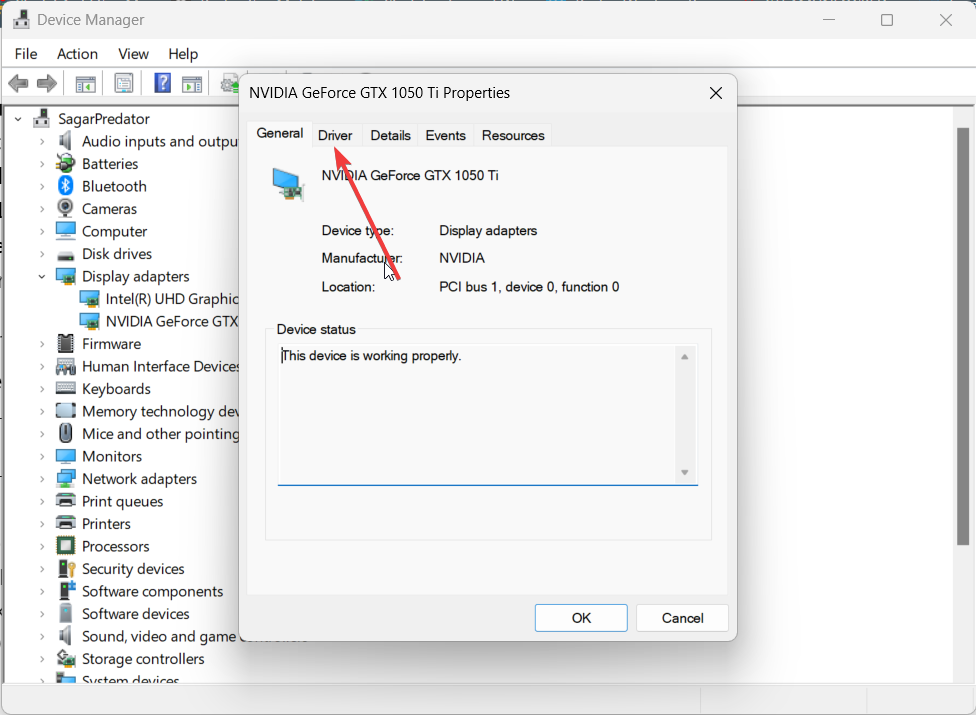
Task: Click the Audio inputs and outputs speaker icon
Action: tap(65, 141)
